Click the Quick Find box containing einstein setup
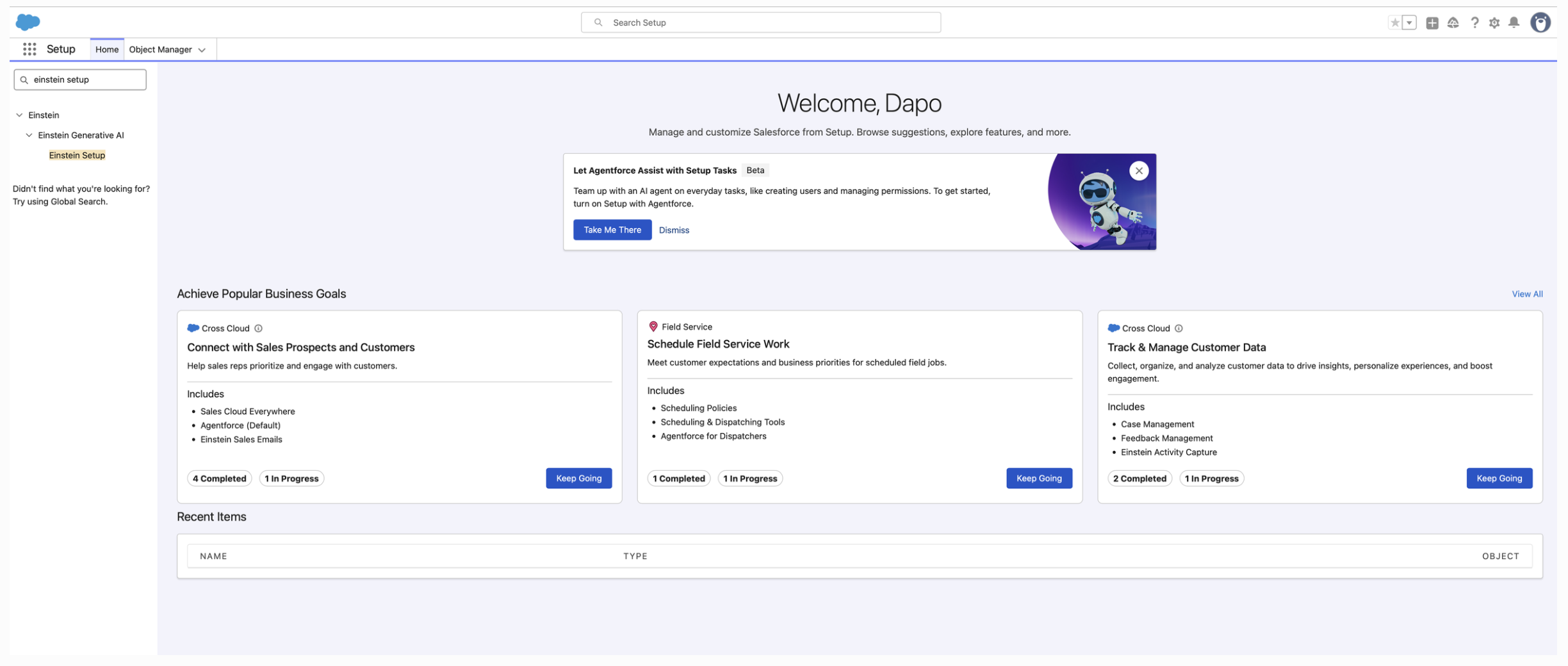 80,79
